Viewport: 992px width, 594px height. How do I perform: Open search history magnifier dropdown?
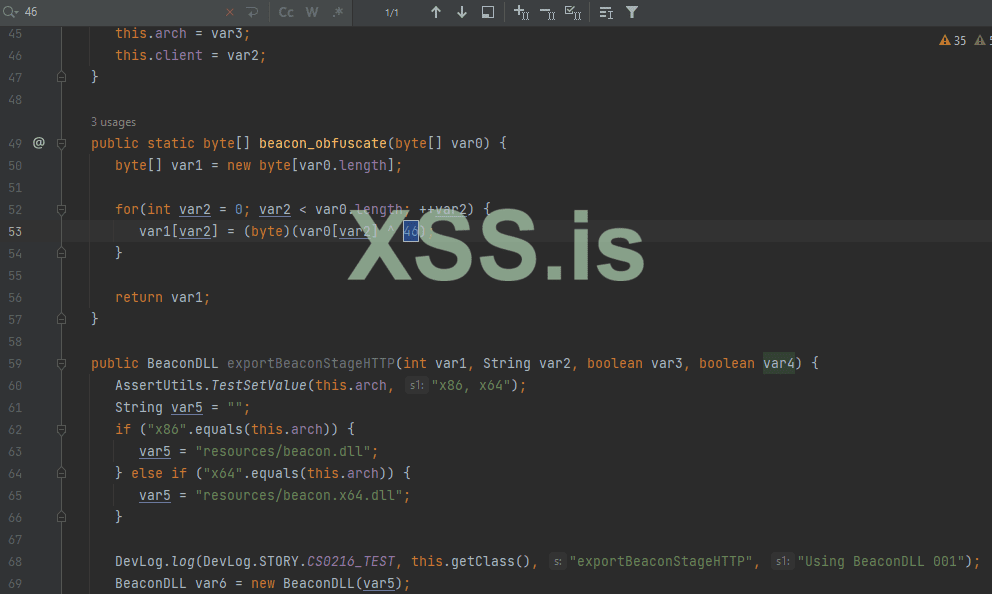tap(11, 12)
